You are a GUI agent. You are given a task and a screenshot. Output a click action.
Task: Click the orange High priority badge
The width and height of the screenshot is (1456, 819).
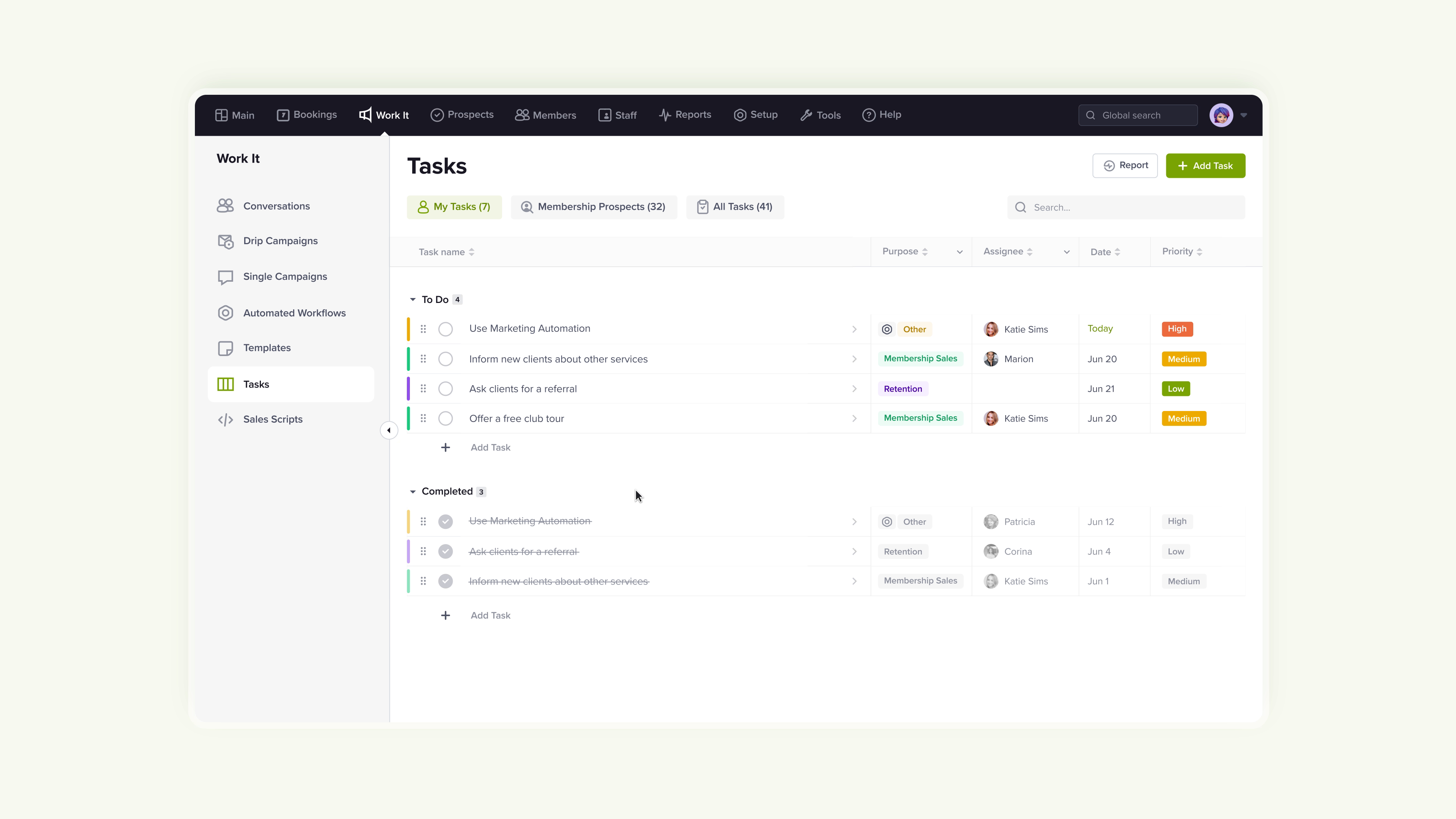click(1177, 328)
